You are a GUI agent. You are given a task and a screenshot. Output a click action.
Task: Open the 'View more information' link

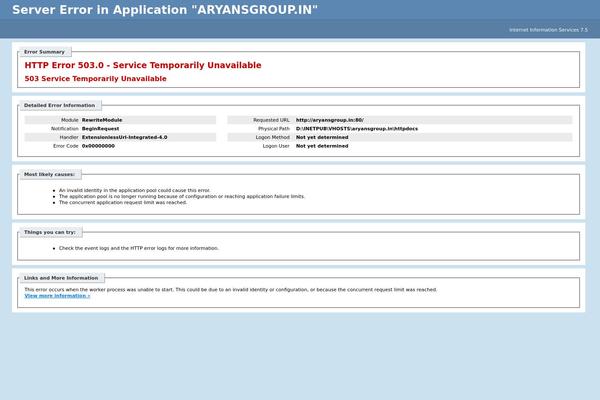pos(57,296)
